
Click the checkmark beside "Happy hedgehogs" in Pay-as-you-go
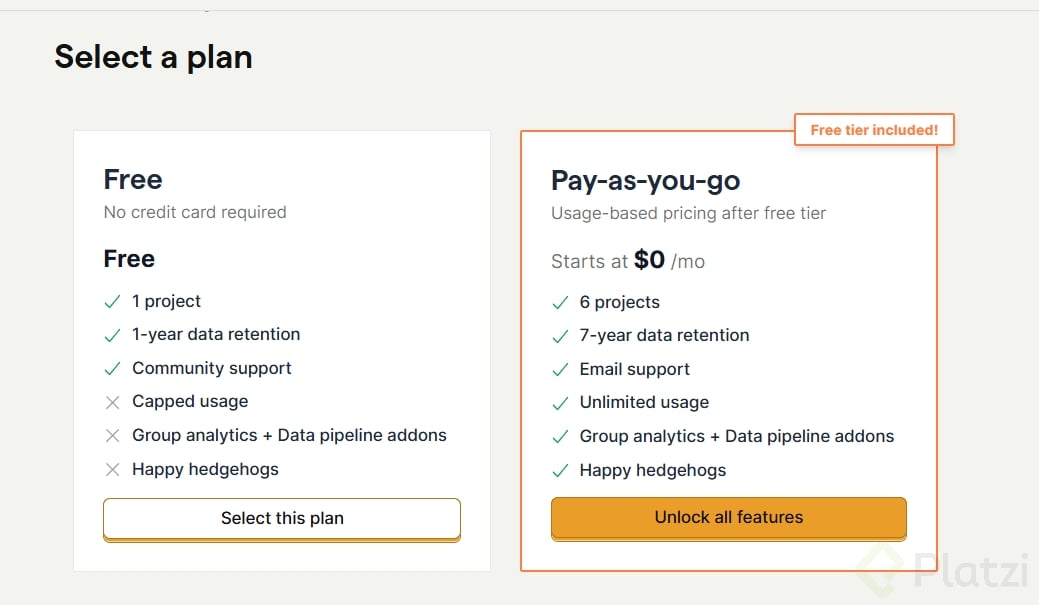(560, 470)
